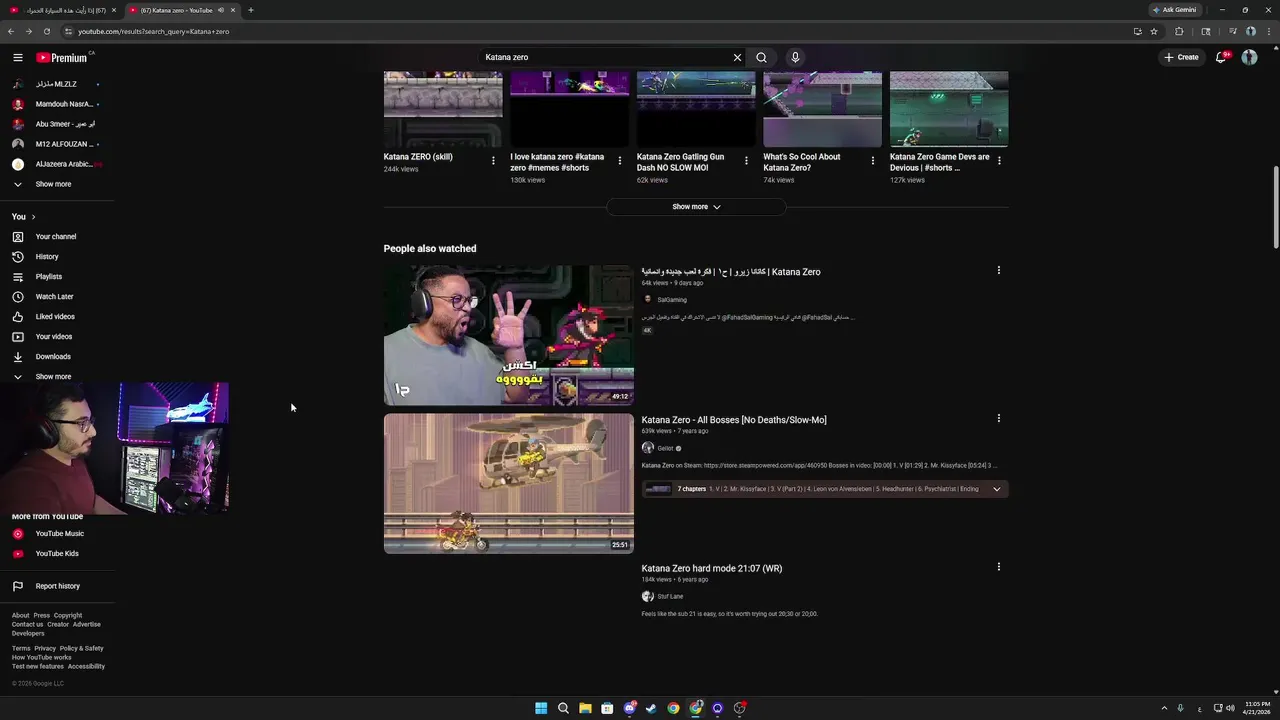Open options for Katana ZERO (skill) short
Screen dimensions: 1280x720
point(493,160)
